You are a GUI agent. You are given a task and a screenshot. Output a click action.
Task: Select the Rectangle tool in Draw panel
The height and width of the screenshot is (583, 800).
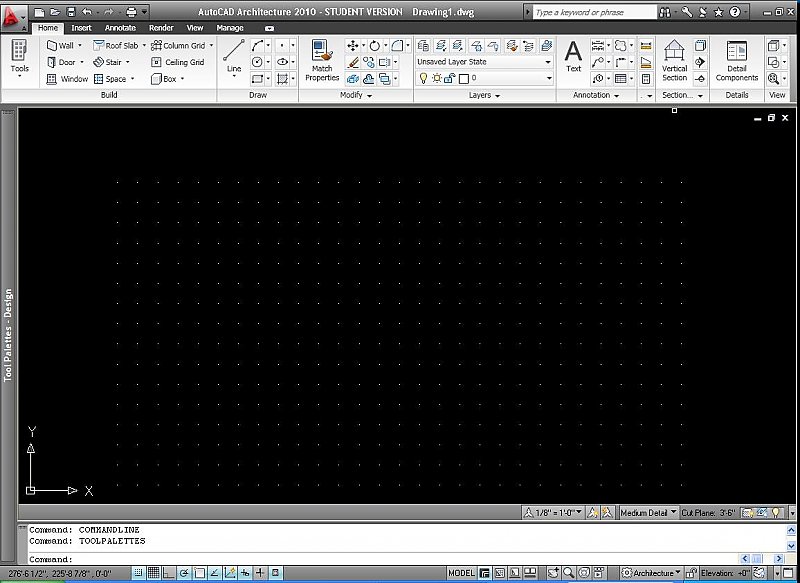point(257,79)
